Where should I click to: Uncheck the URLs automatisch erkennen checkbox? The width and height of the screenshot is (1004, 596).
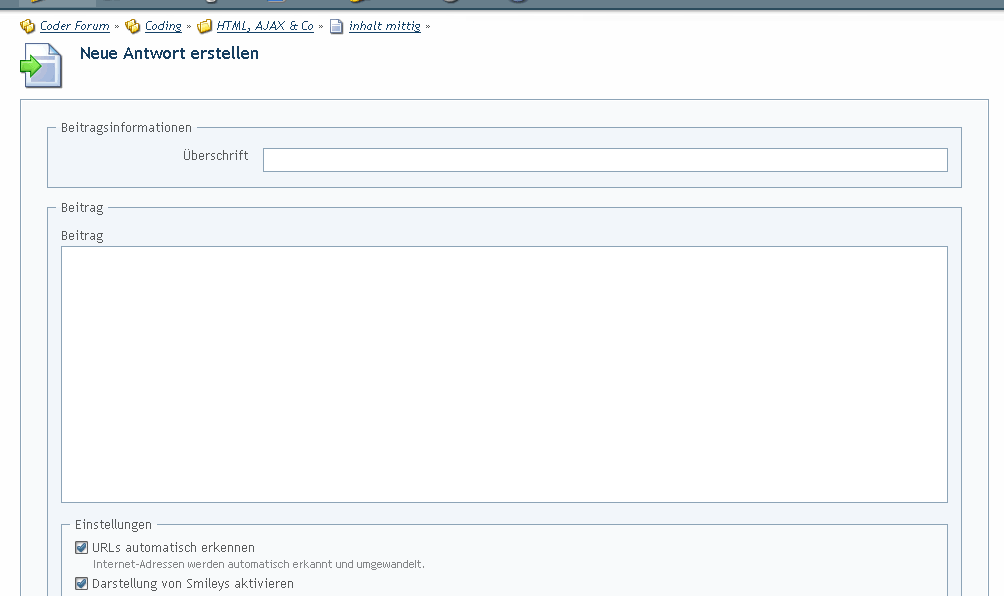tap(82, 548)
